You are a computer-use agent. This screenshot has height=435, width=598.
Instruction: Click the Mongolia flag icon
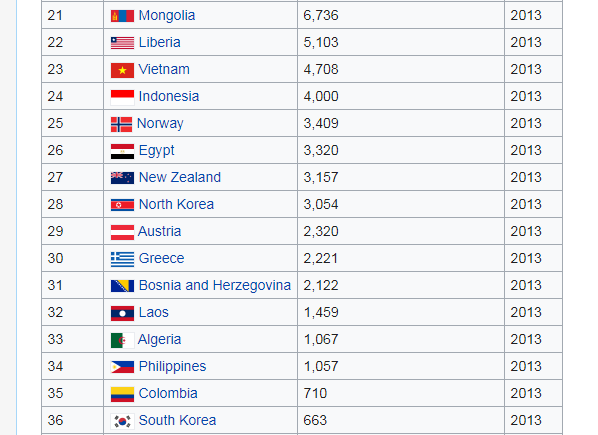coord(122,16)
